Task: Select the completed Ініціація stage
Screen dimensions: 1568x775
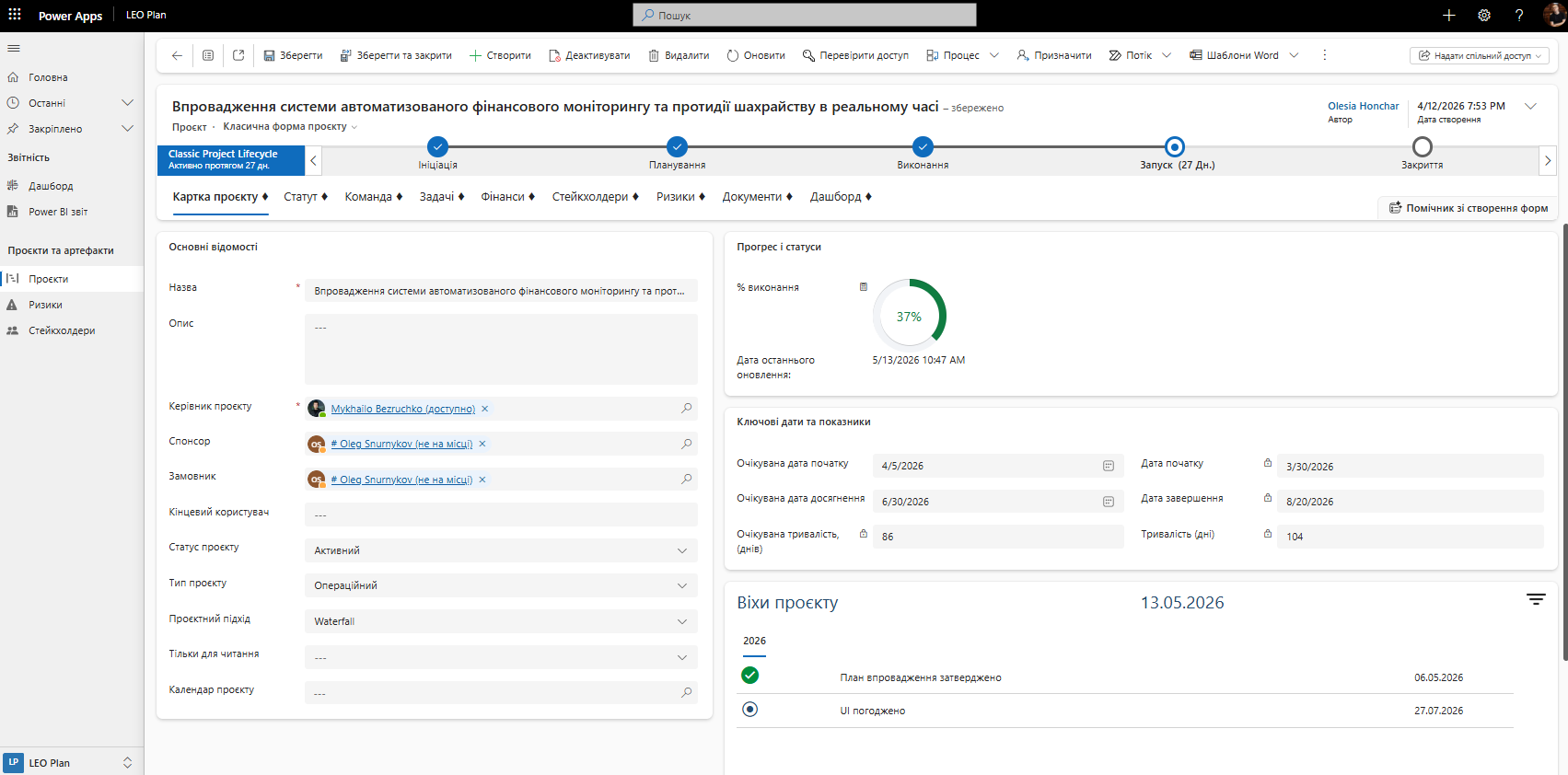Action: tap(437, 146)
